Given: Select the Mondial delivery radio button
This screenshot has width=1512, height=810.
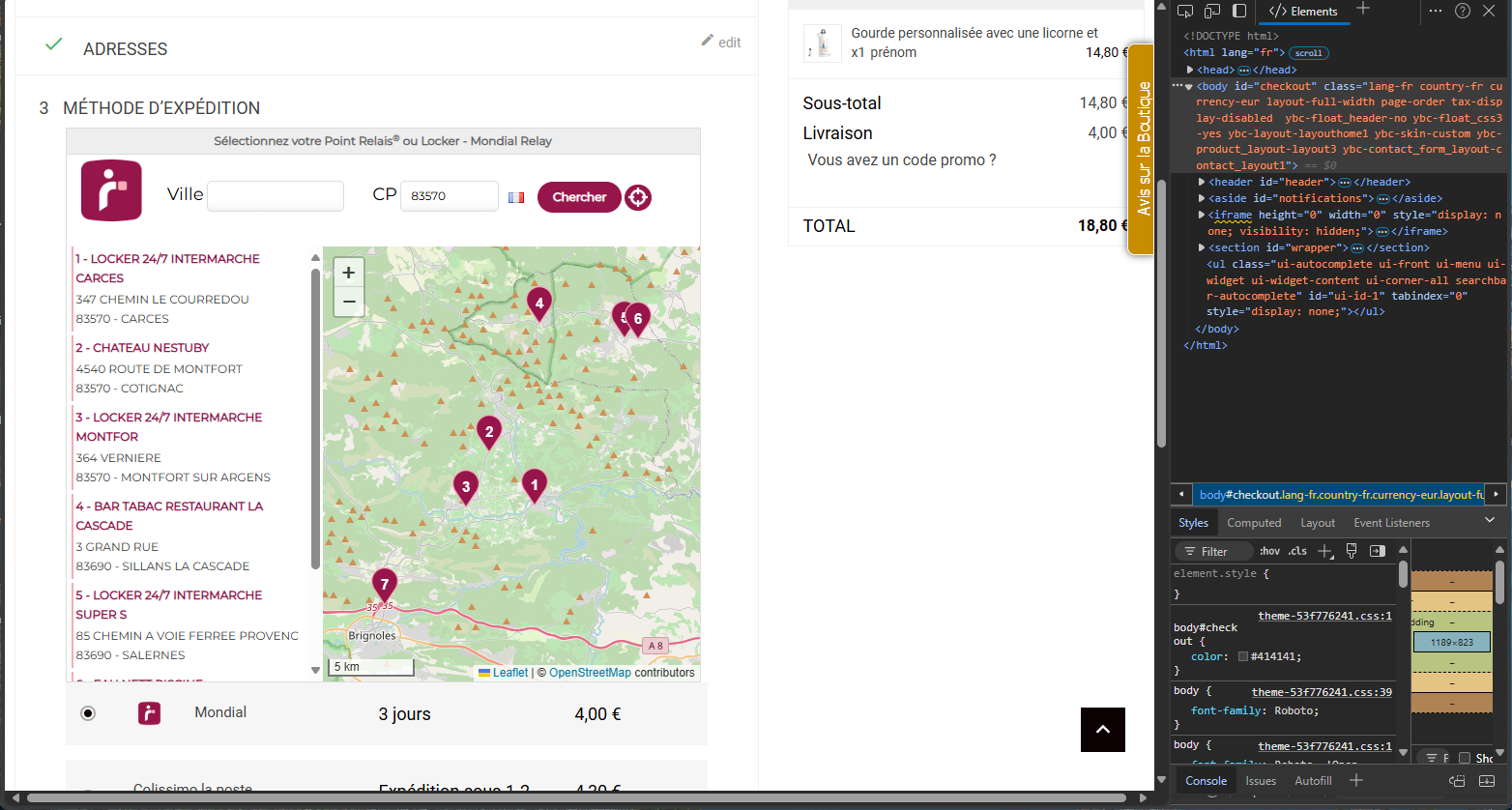Looking at the screenshot, I should [x=88, y=713].
